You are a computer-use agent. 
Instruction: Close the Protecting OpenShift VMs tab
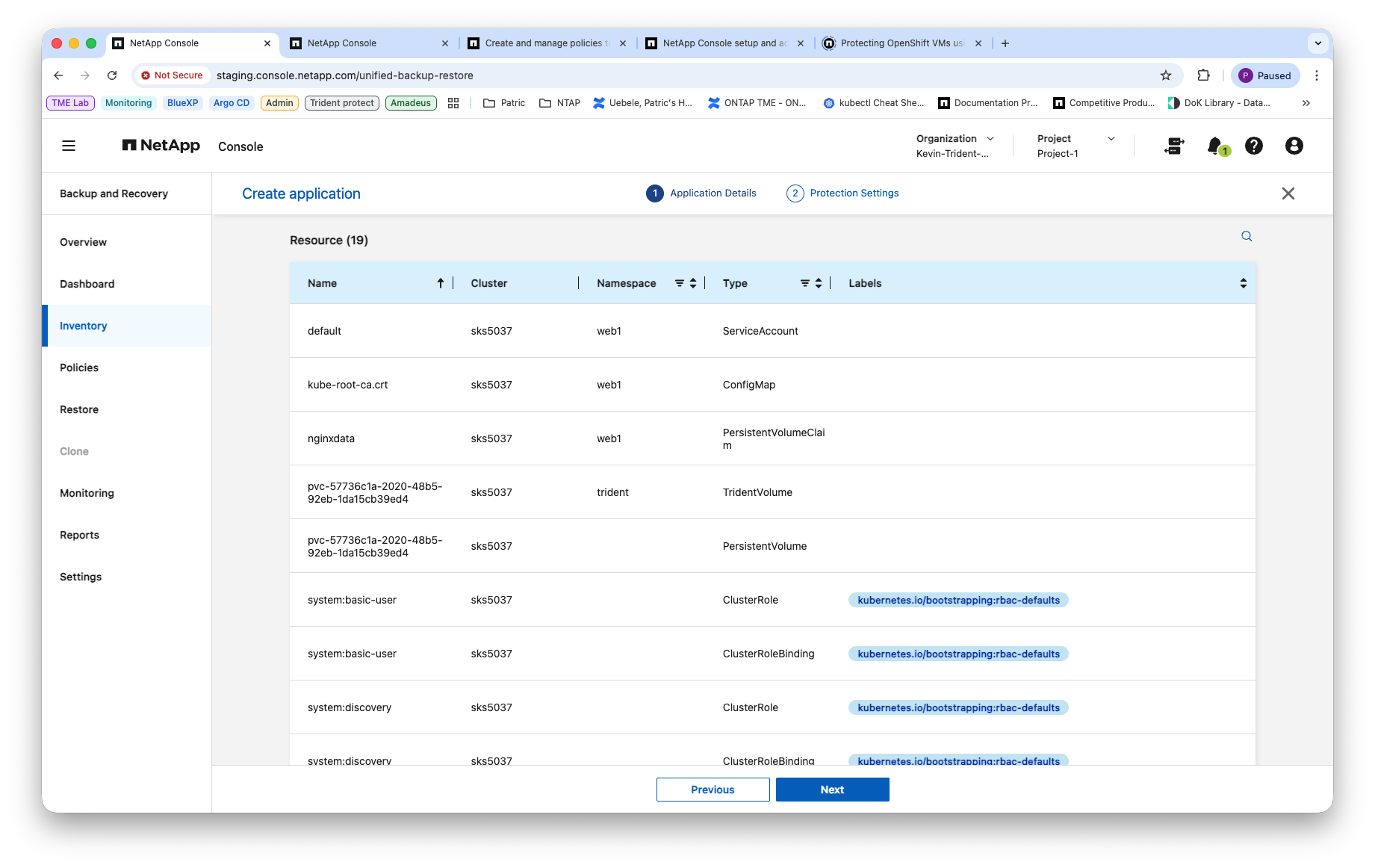978,43
